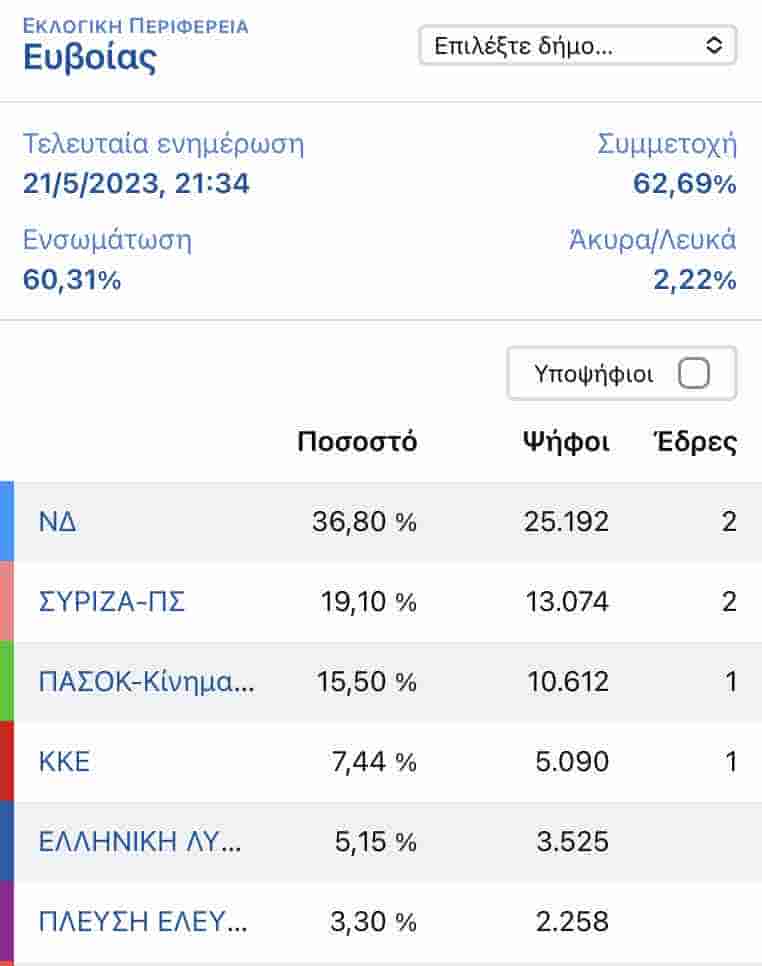Open the ΣΥΡΙΖΑ-ΠΣ party row
This screenshot has height=966, width=762.
click(111, 601)
